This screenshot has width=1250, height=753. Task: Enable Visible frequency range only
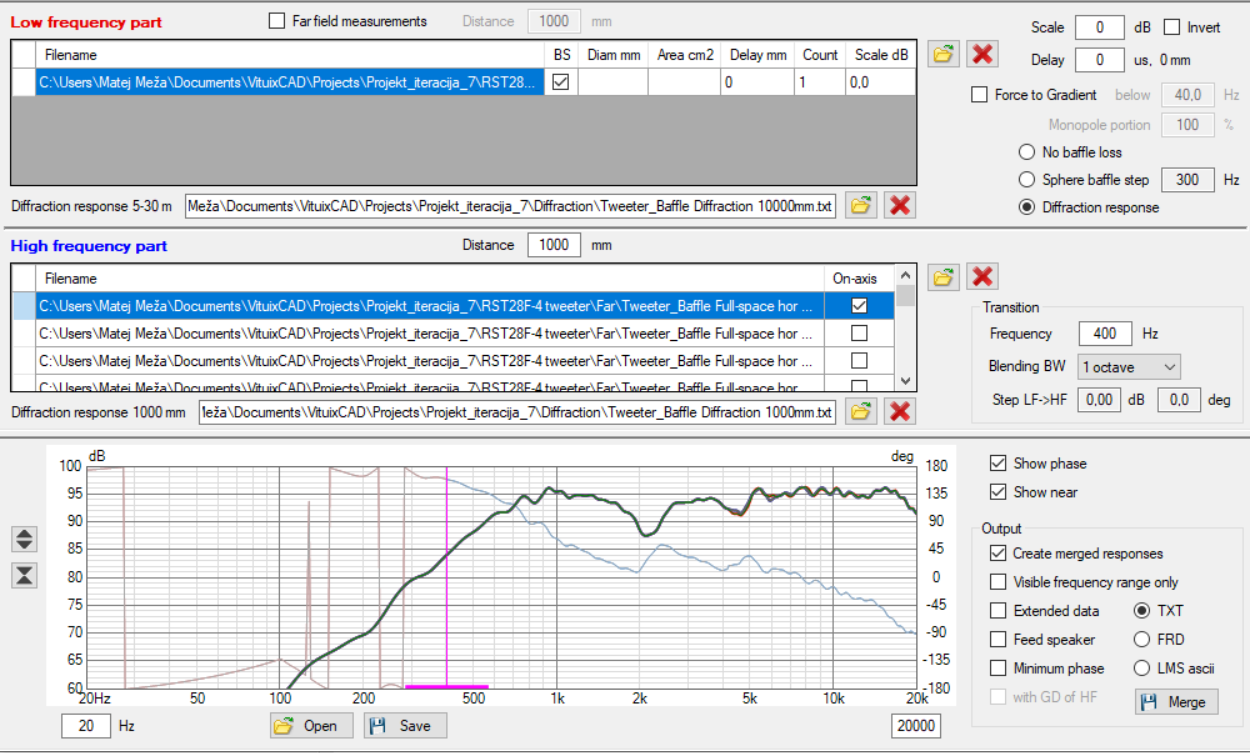[x=997, y=582]
